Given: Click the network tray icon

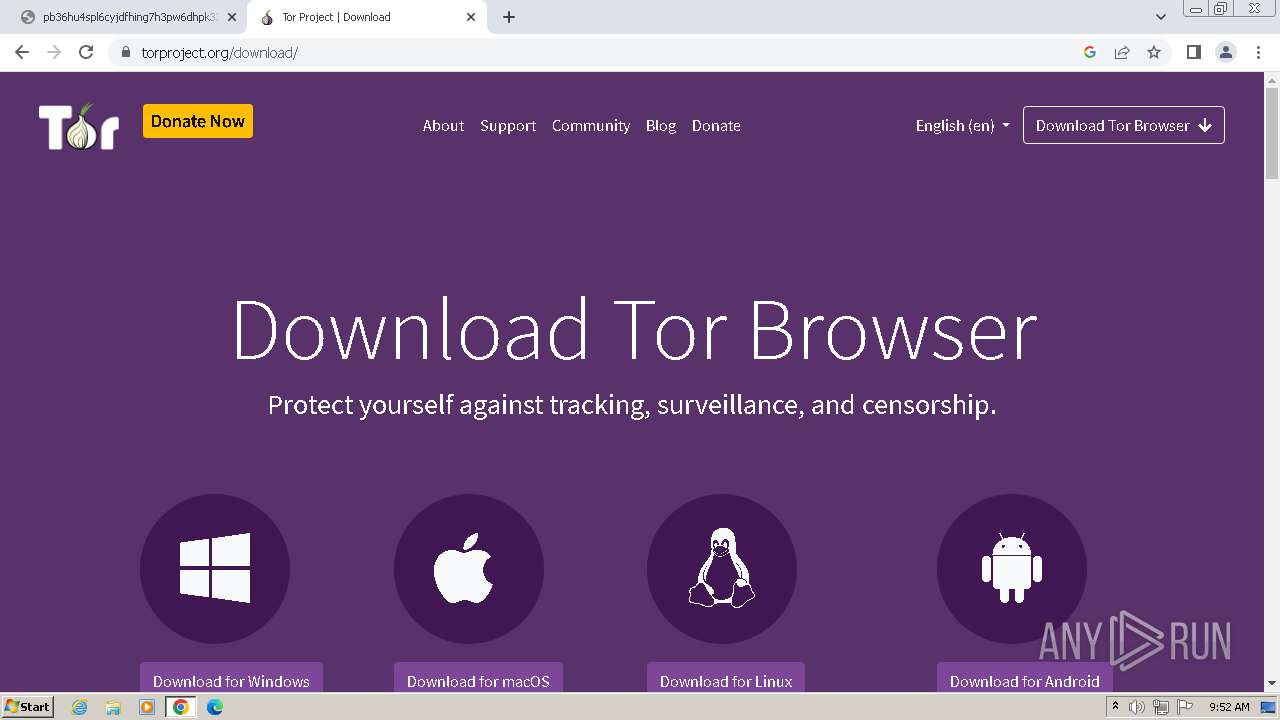Looking at the screenshot, I should [x=1161, y=707].
